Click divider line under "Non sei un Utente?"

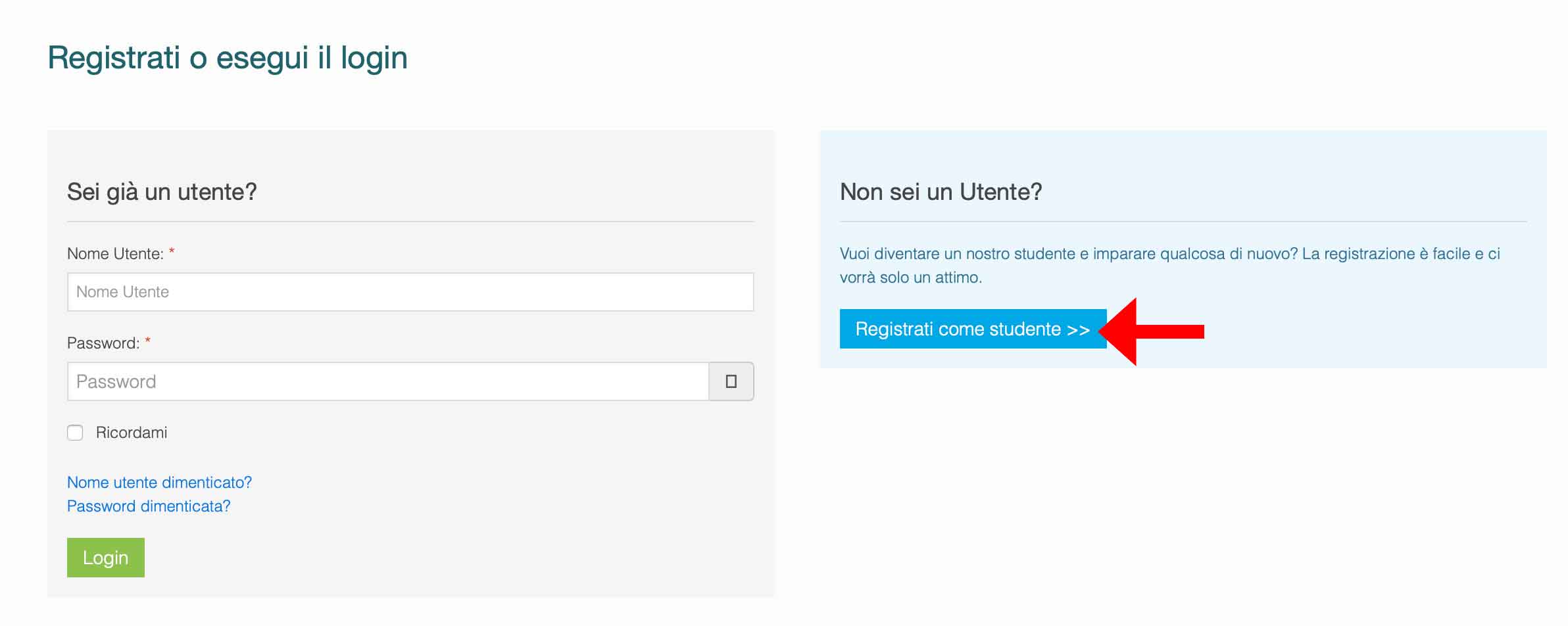click(x=1183, y=222)
